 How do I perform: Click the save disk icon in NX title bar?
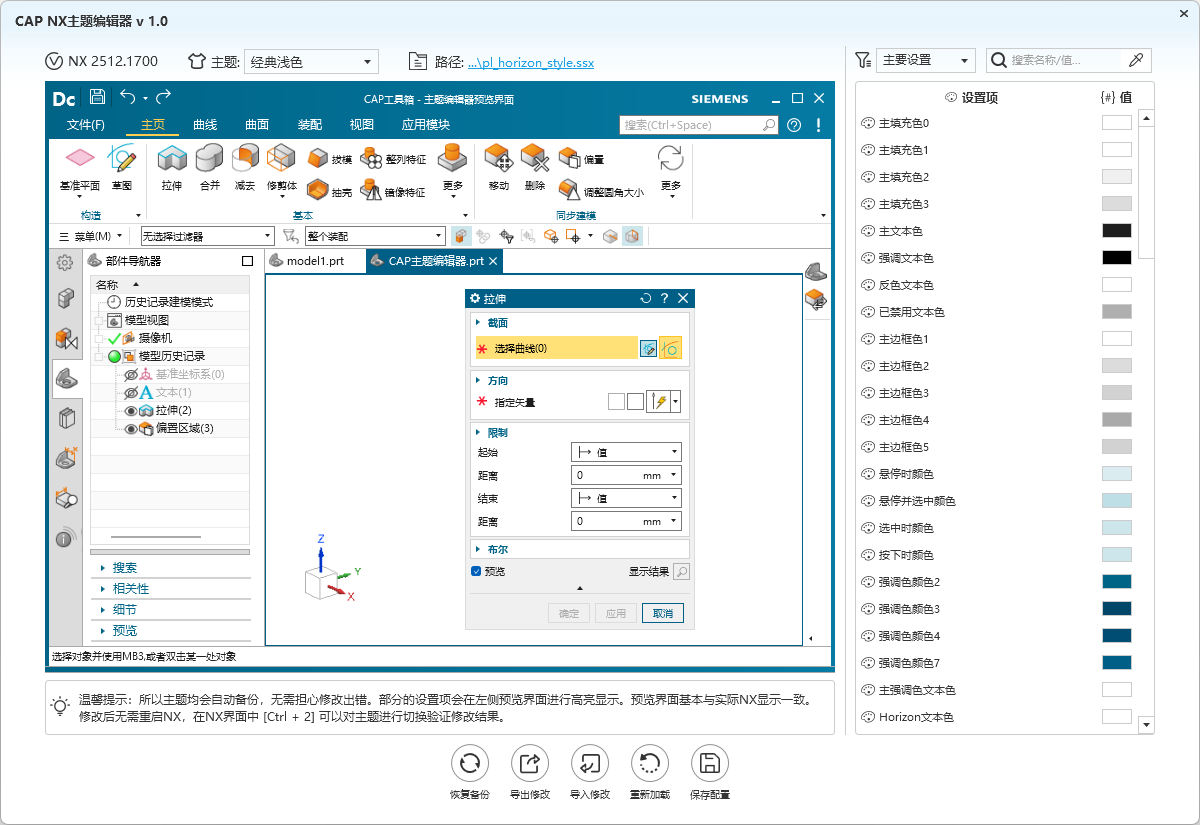[x=97, y=97]
